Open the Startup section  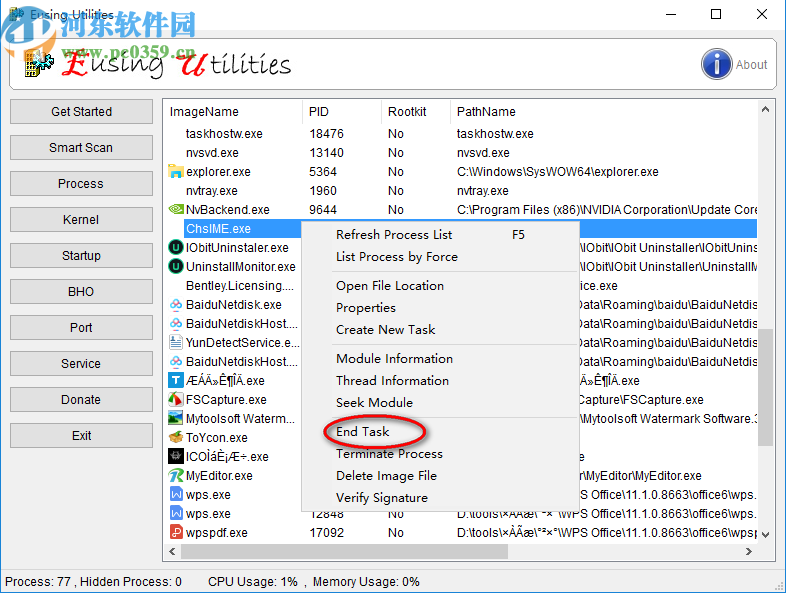pyautogui.click(x=81, y=256)
